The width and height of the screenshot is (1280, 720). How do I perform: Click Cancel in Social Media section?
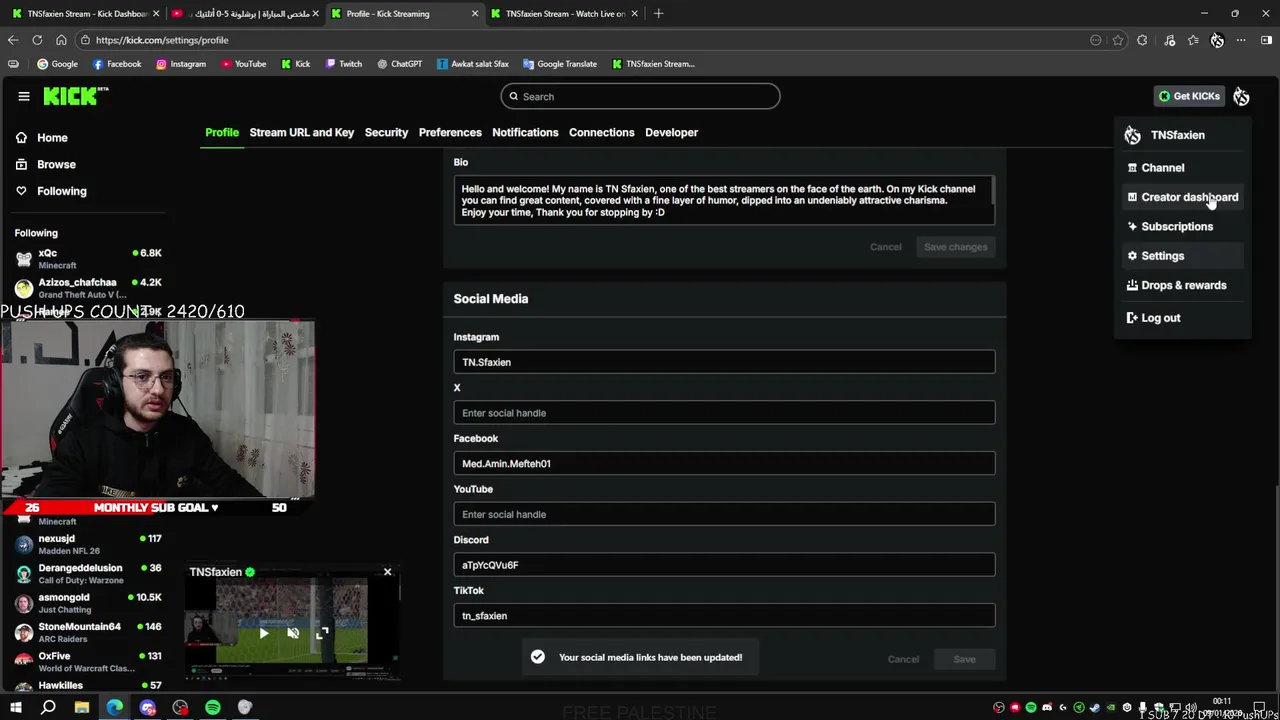pyautogui.click(x=903, y=659)
